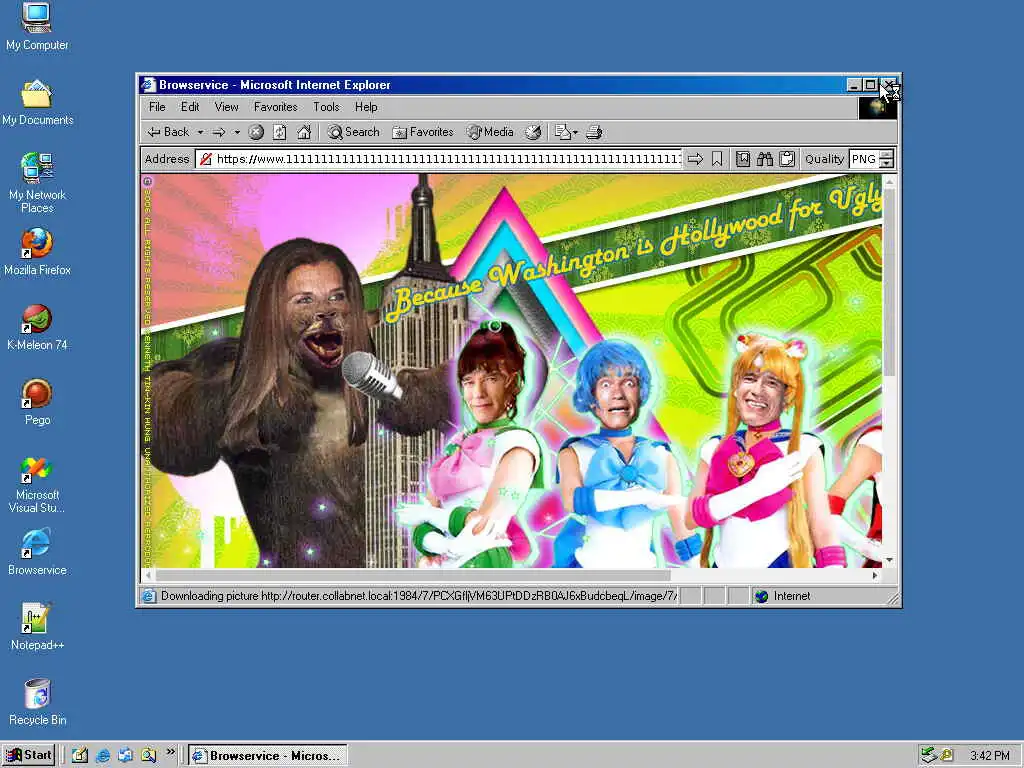The image size is (1024, 768).
Task: Click the third Quick Launch icon
Action: coord(125,756)
